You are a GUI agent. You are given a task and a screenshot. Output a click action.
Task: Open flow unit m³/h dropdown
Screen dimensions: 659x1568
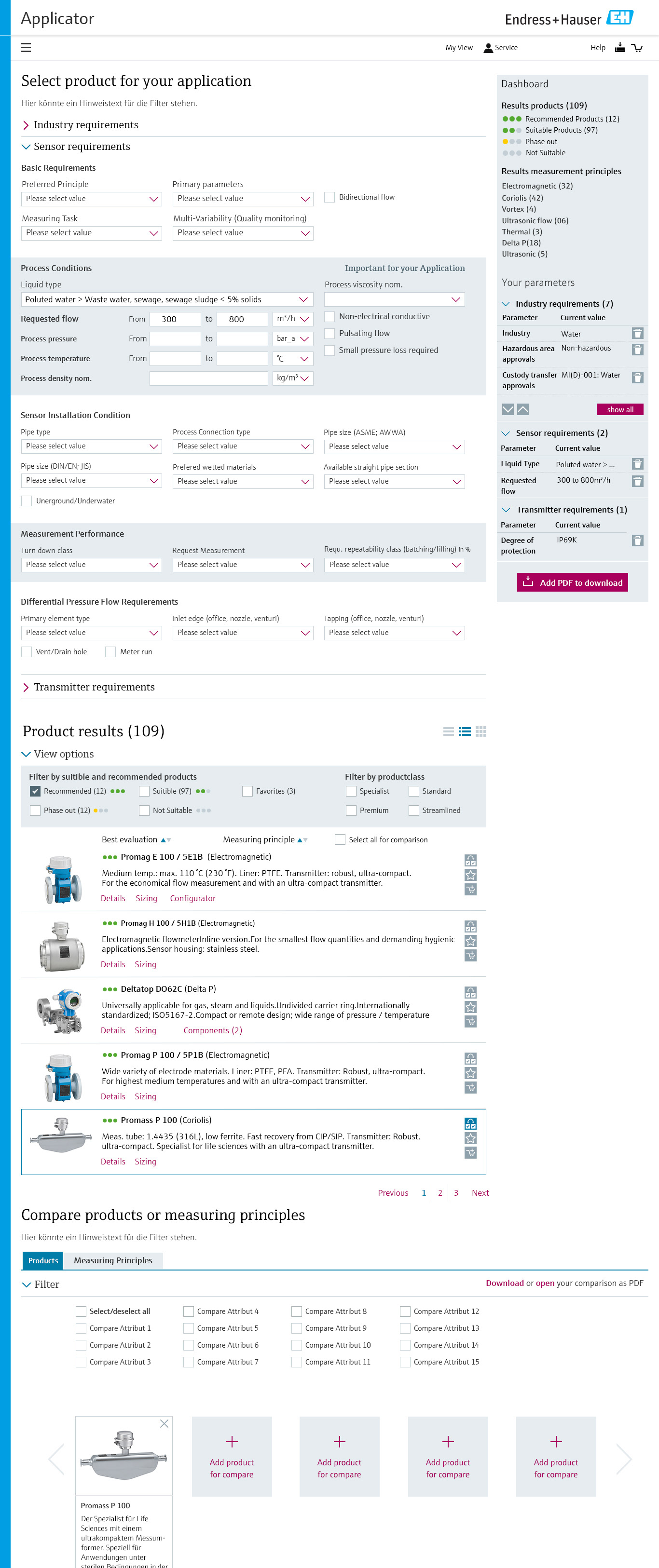(292, 319)
